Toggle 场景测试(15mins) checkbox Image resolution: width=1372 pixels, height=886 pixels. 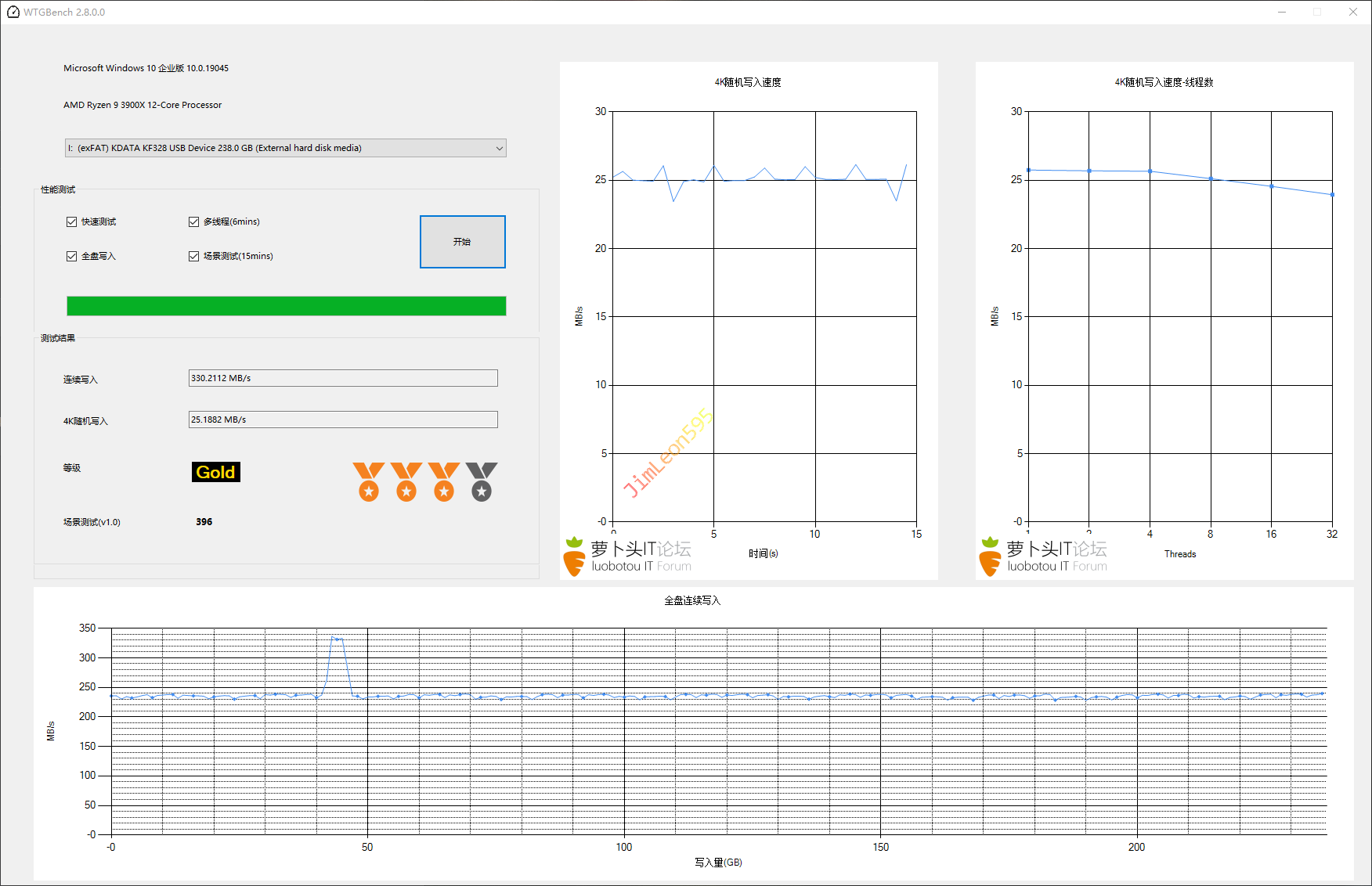194,257
